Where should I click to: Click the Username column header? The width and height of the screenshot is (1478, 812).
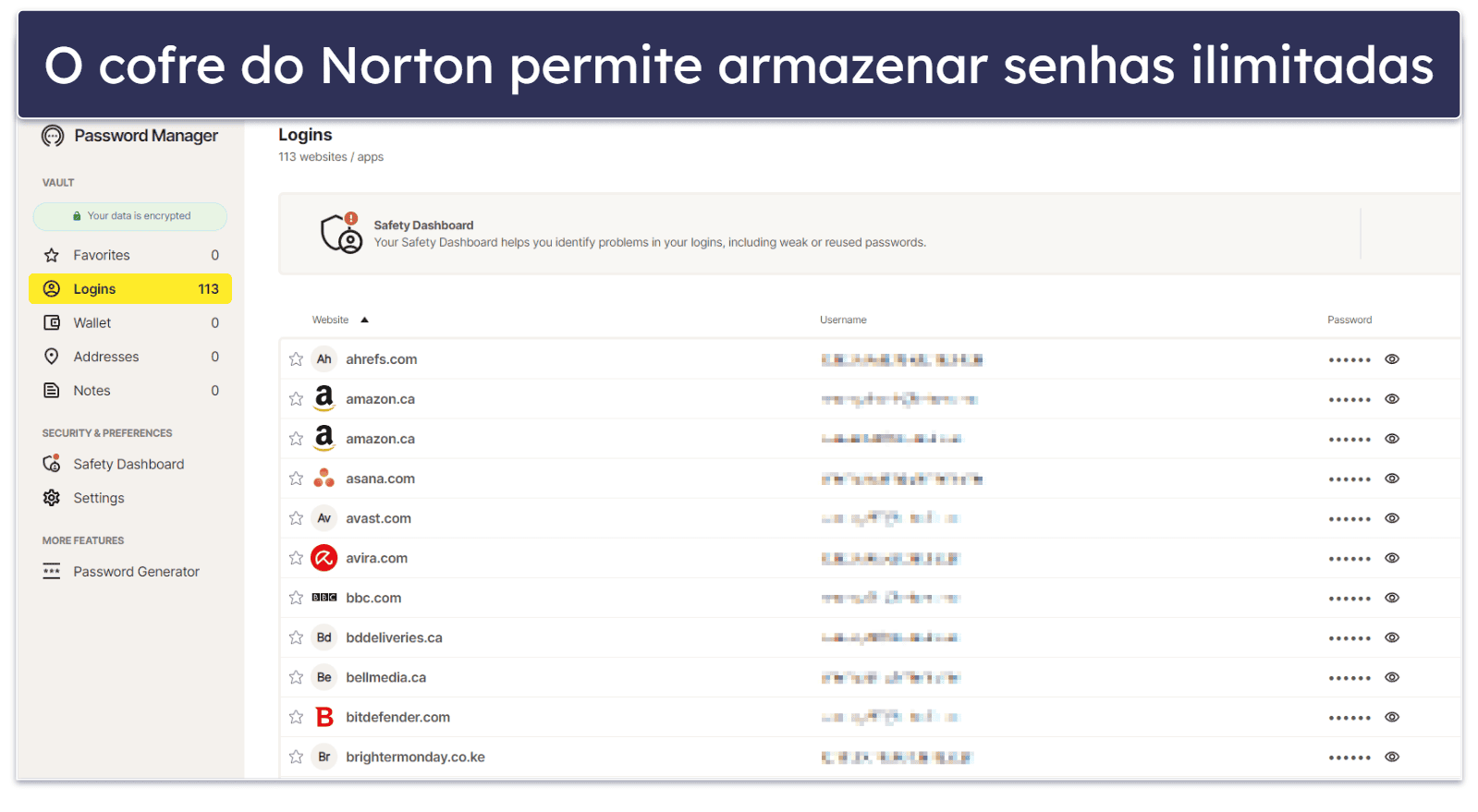point(842,320)
